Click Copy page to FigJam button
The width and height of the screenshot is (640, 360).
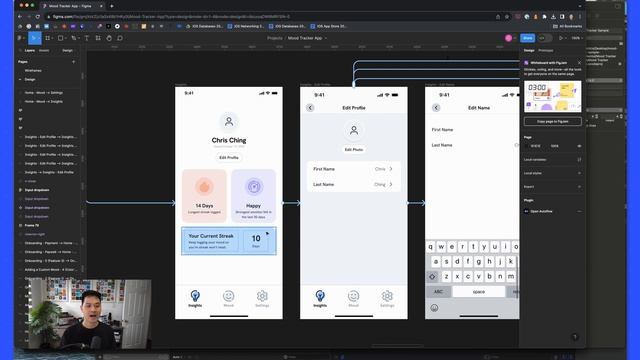point(553,121)
